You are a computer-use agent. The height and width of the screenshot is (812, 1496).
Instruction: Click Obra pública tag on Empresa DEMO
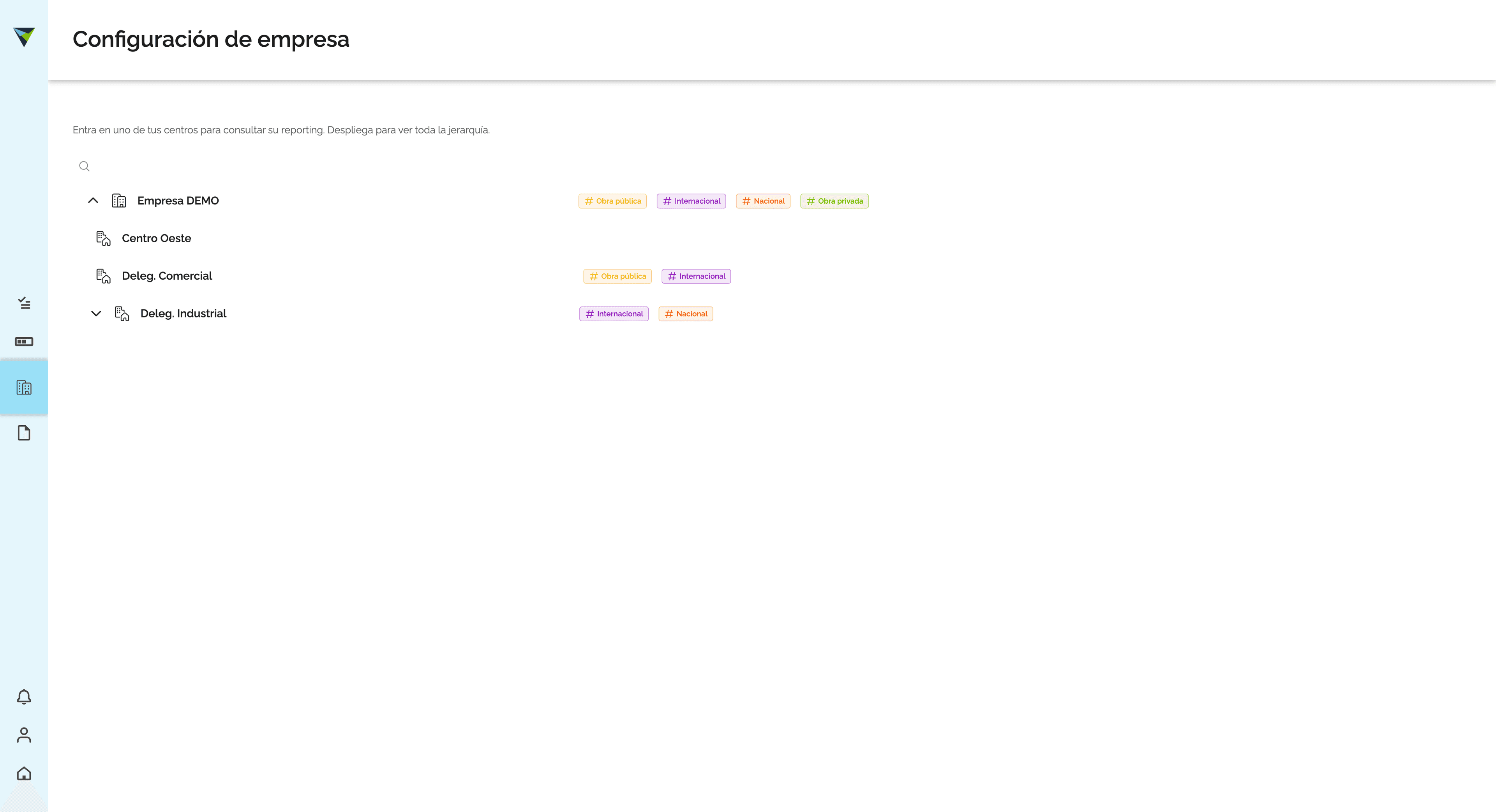(x=613, y=201)
